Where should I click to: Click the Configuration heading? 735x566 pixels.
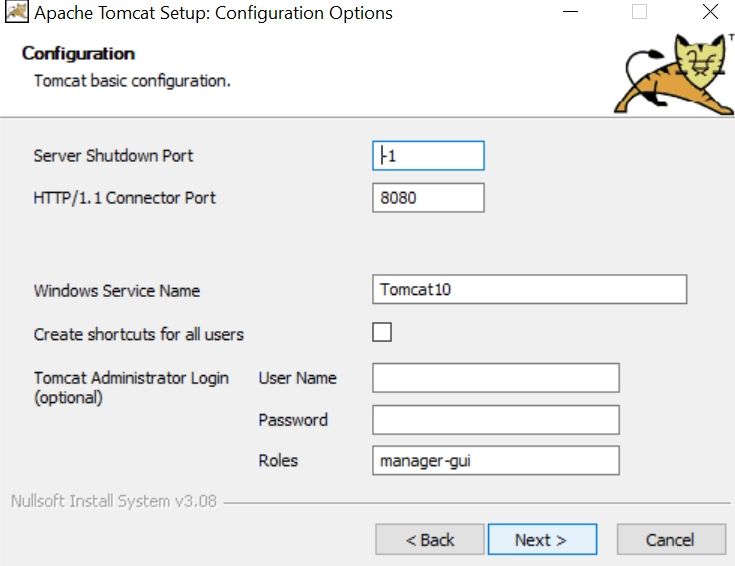78,54
